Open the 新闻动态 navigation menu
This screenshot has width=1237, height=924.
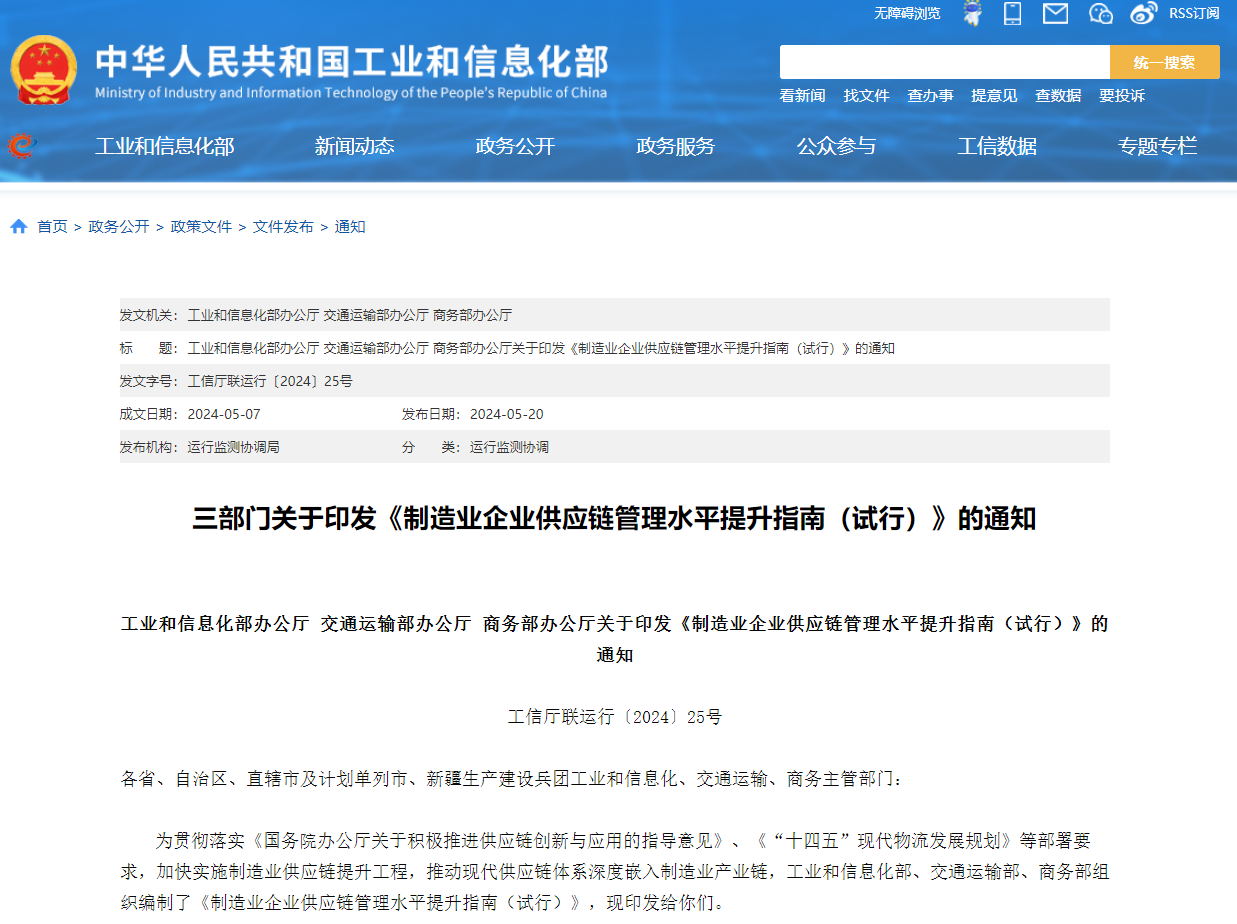354,146
